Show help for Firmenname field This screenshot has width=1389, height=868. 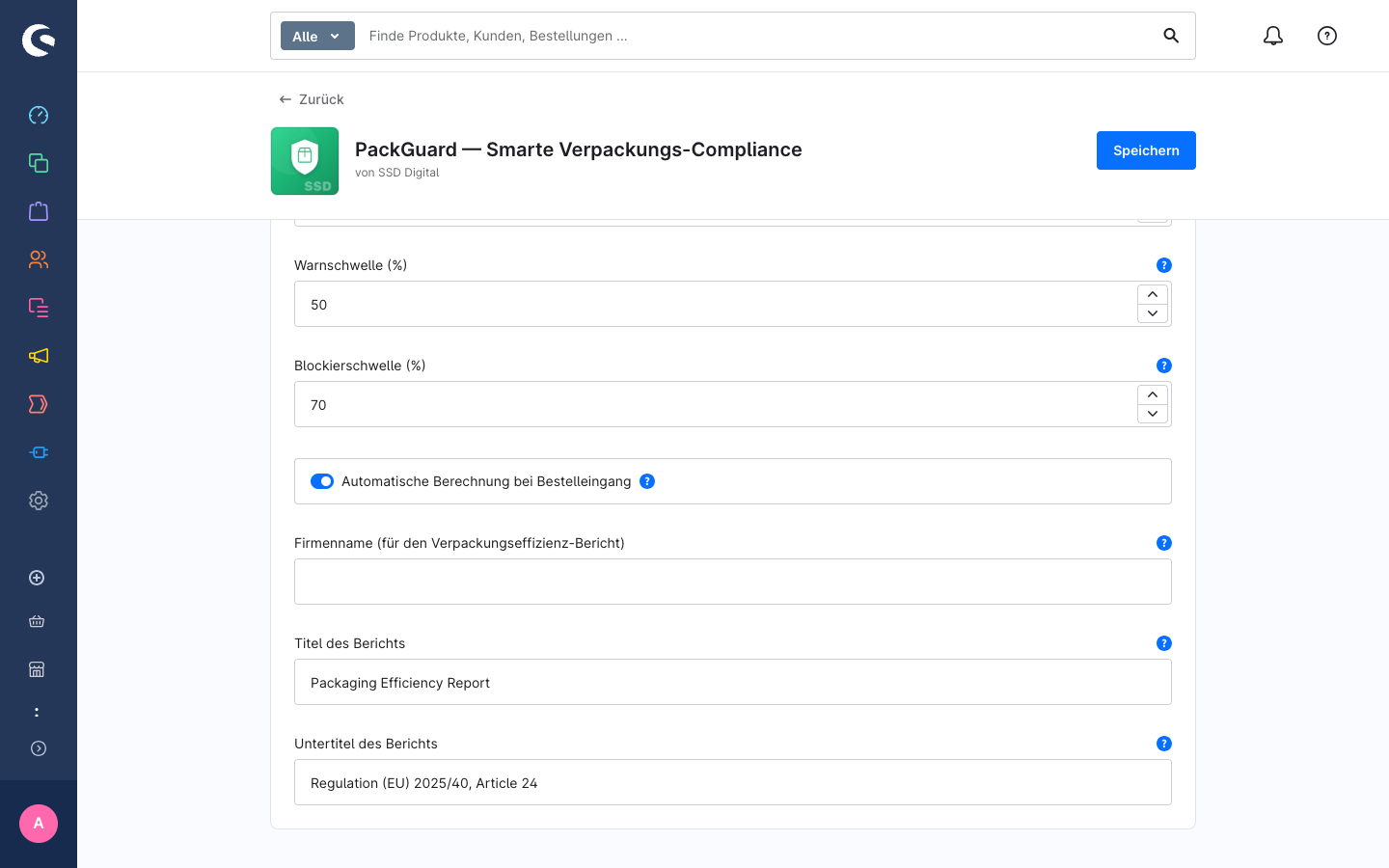[x=1164, y=543]
